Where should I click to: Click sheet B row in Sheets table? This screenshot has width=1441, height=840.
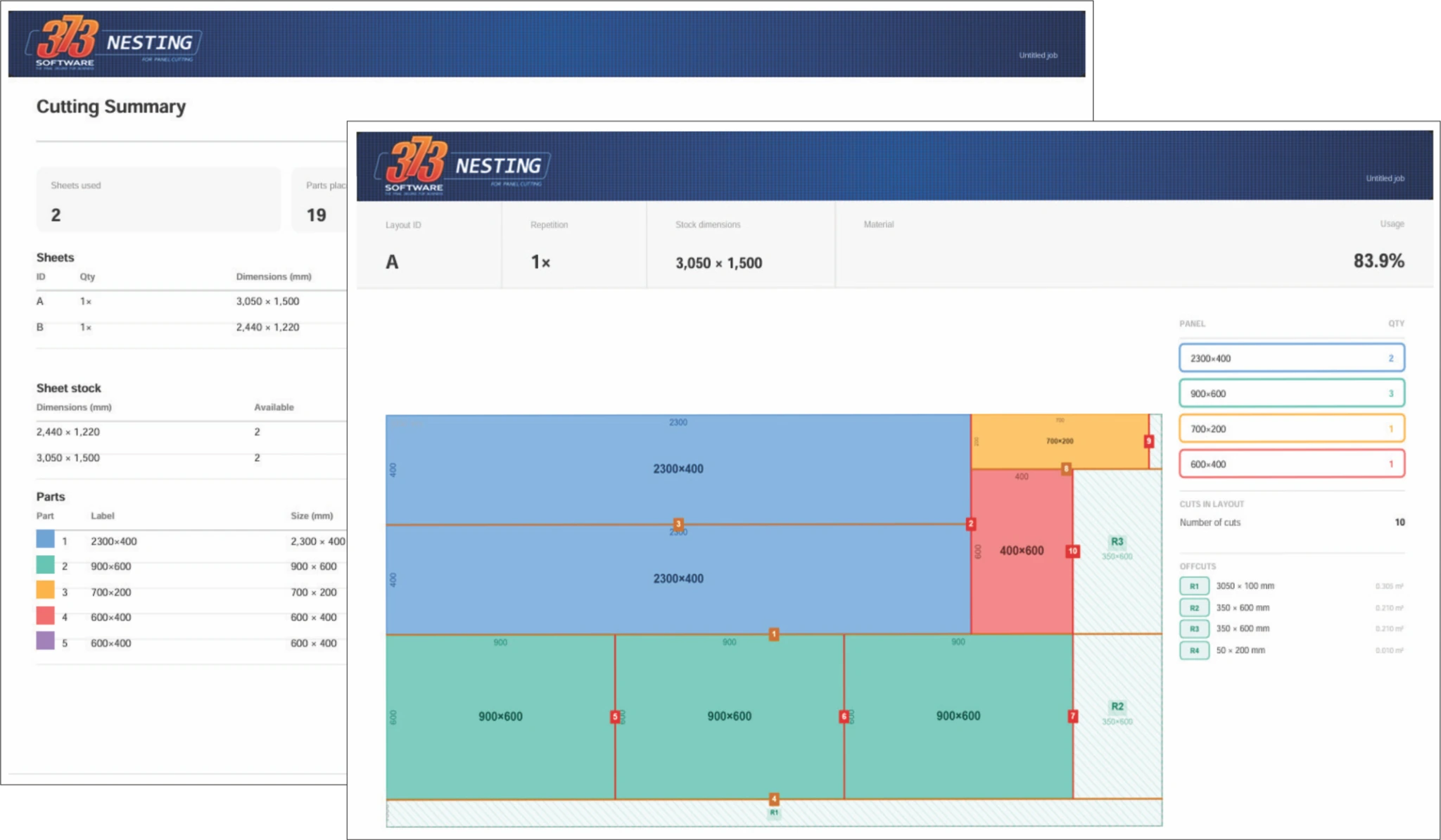(x=191, y=327)
